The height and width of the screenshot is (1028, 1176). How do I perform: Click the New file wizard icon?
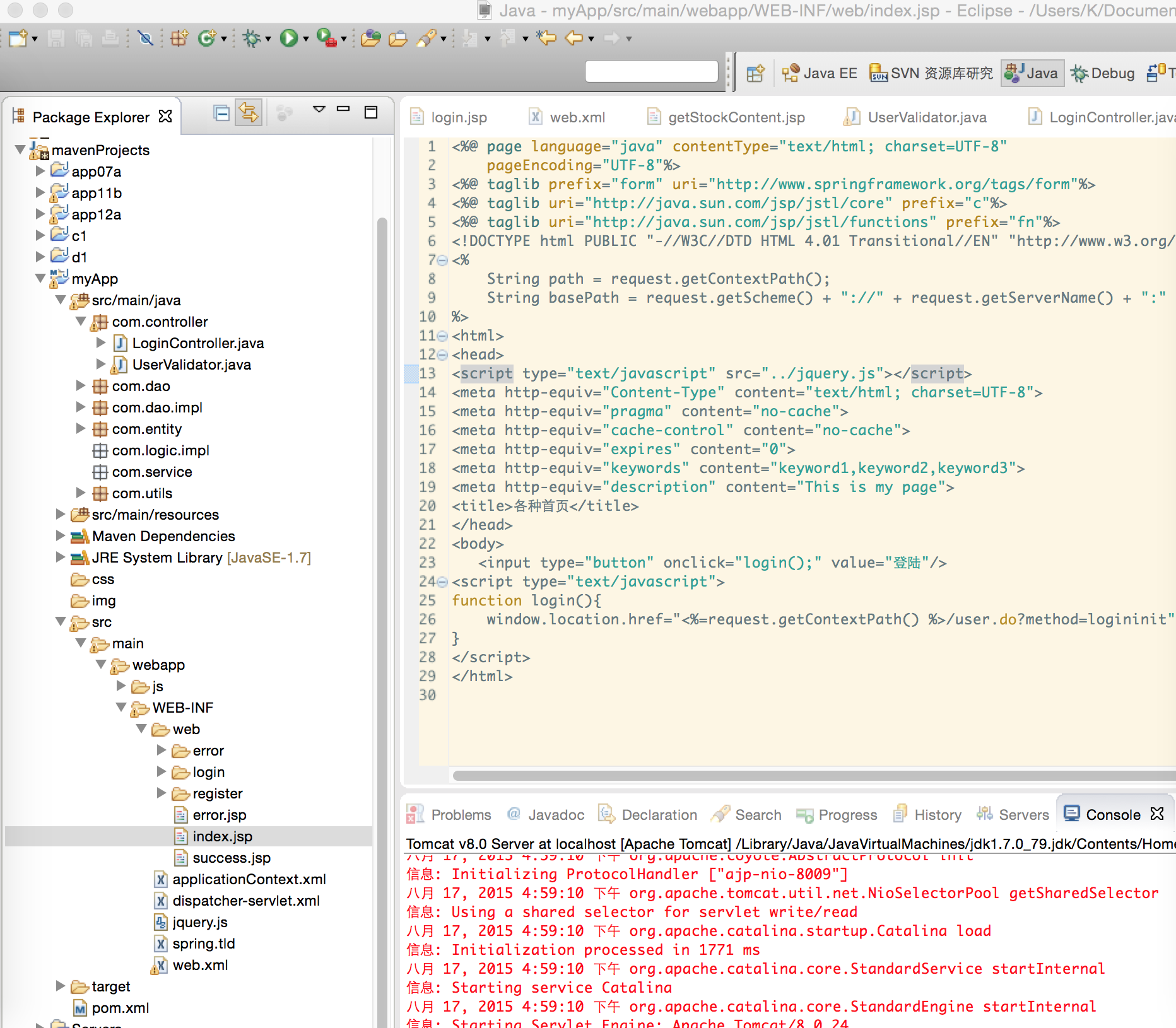tap(17, 38)
